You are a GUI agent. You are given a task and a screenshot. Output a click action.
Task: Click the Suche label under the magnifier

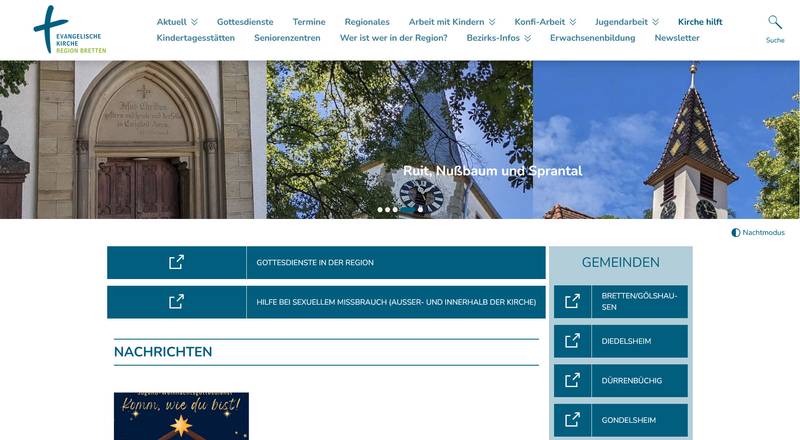(x=775, y=40)
